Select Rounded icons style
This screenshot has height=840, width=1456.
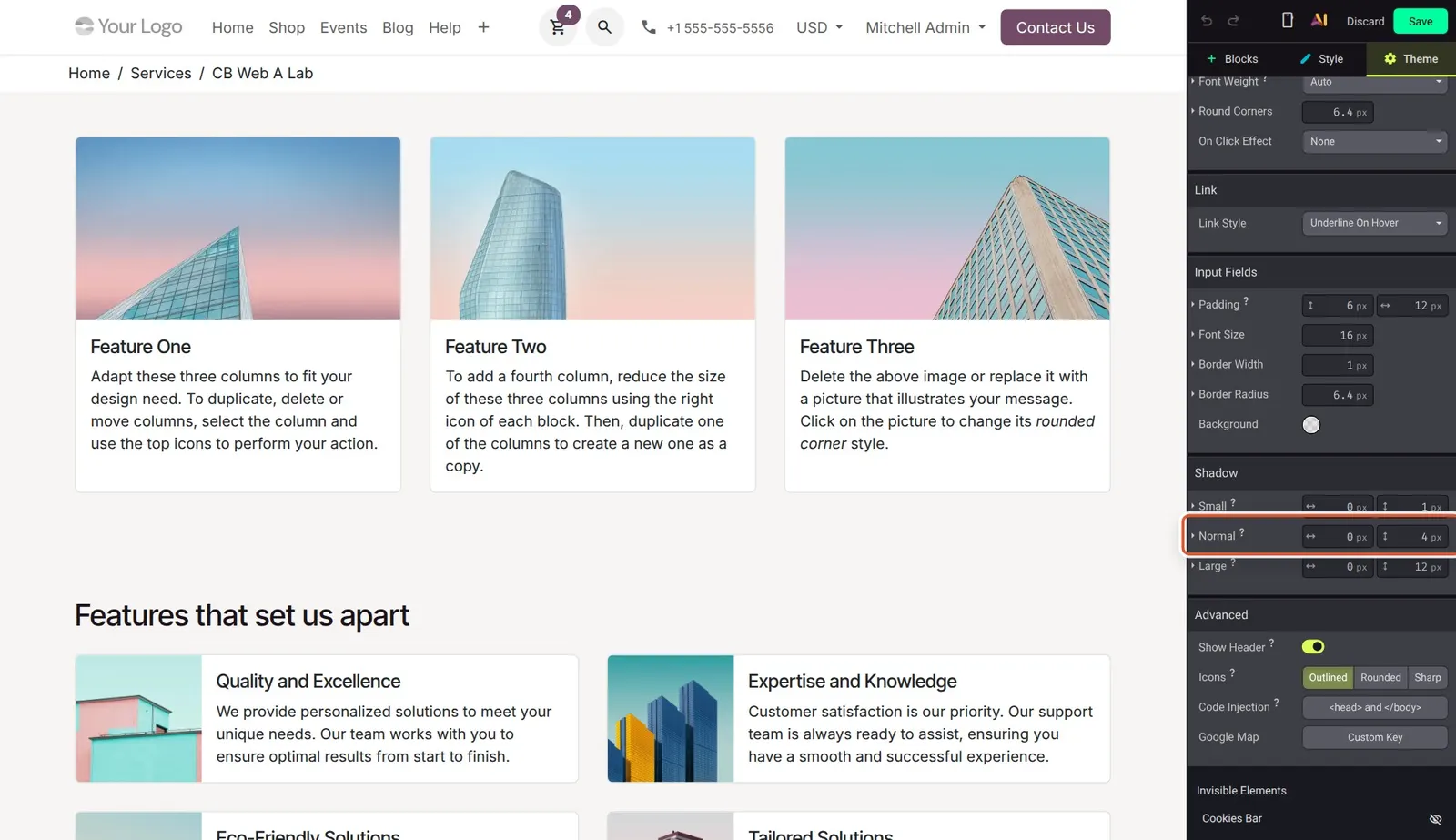point(1380,678)
